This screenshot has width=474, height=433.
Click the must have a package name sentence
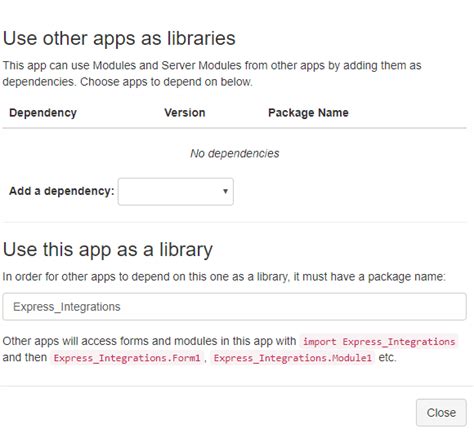[224, 277]
